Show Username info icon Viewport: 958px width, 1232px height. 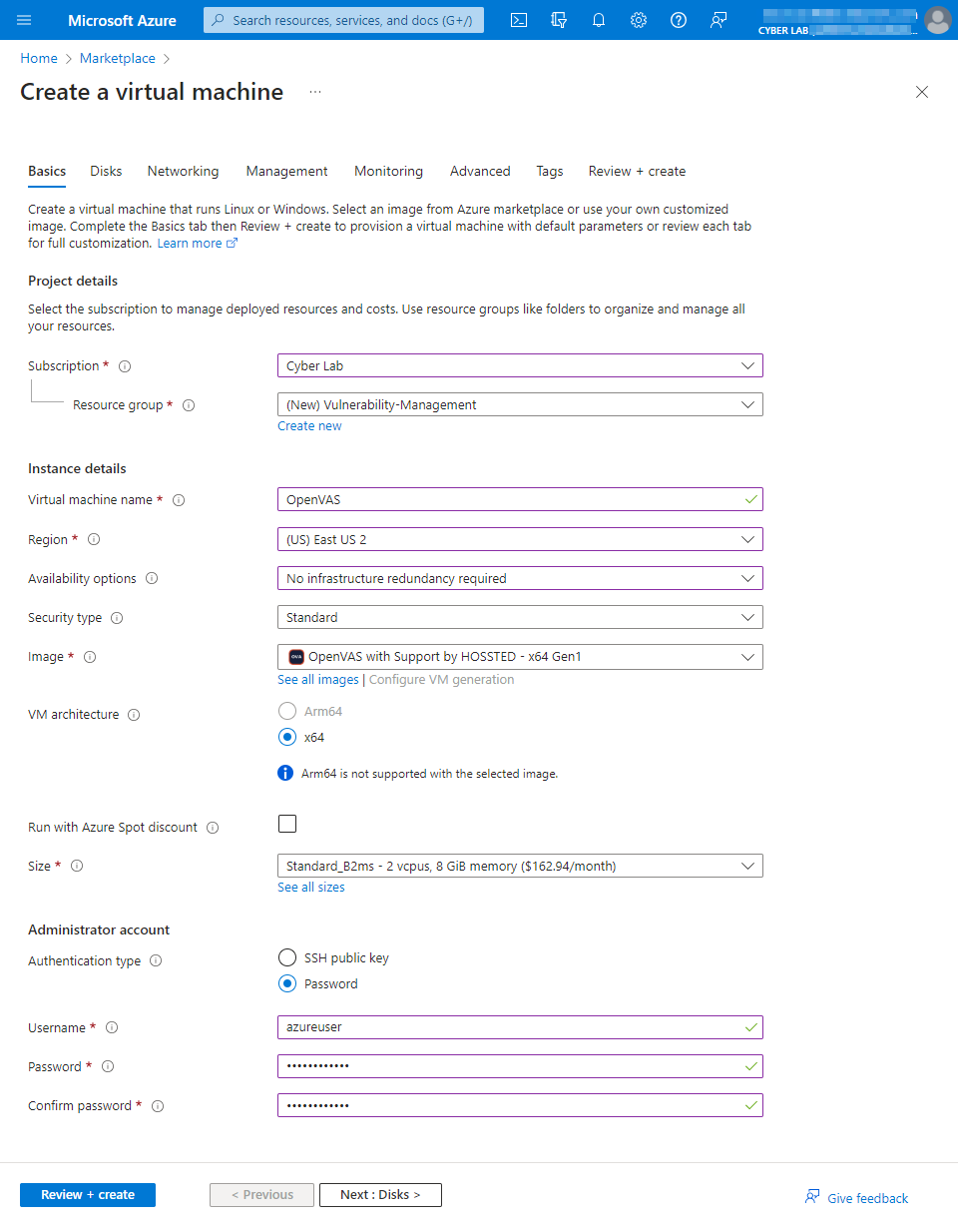[112, 1027]
